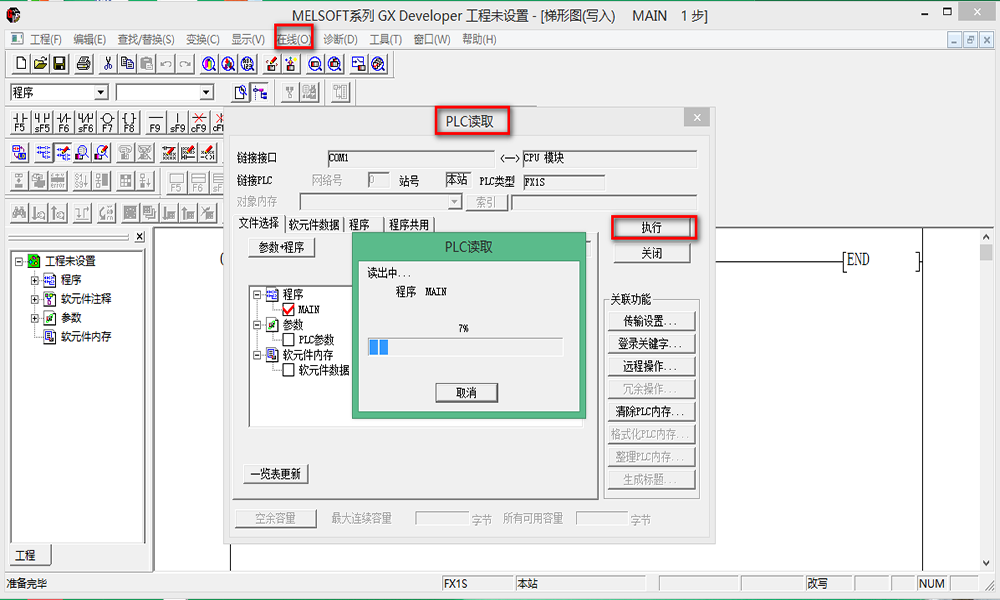The image size is (1000, 600).
Task: Switch to the 软元件数据 tab
Action: (314, 224)
